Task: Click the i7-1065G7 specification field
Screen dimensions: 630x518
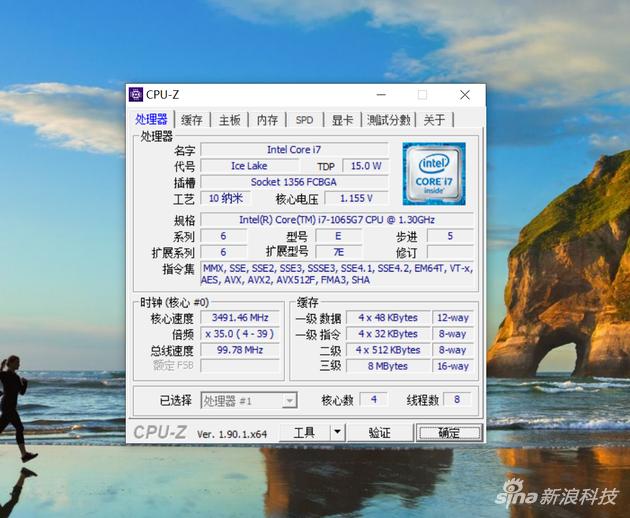Action: pyautogui.click(x=337, y=220)
